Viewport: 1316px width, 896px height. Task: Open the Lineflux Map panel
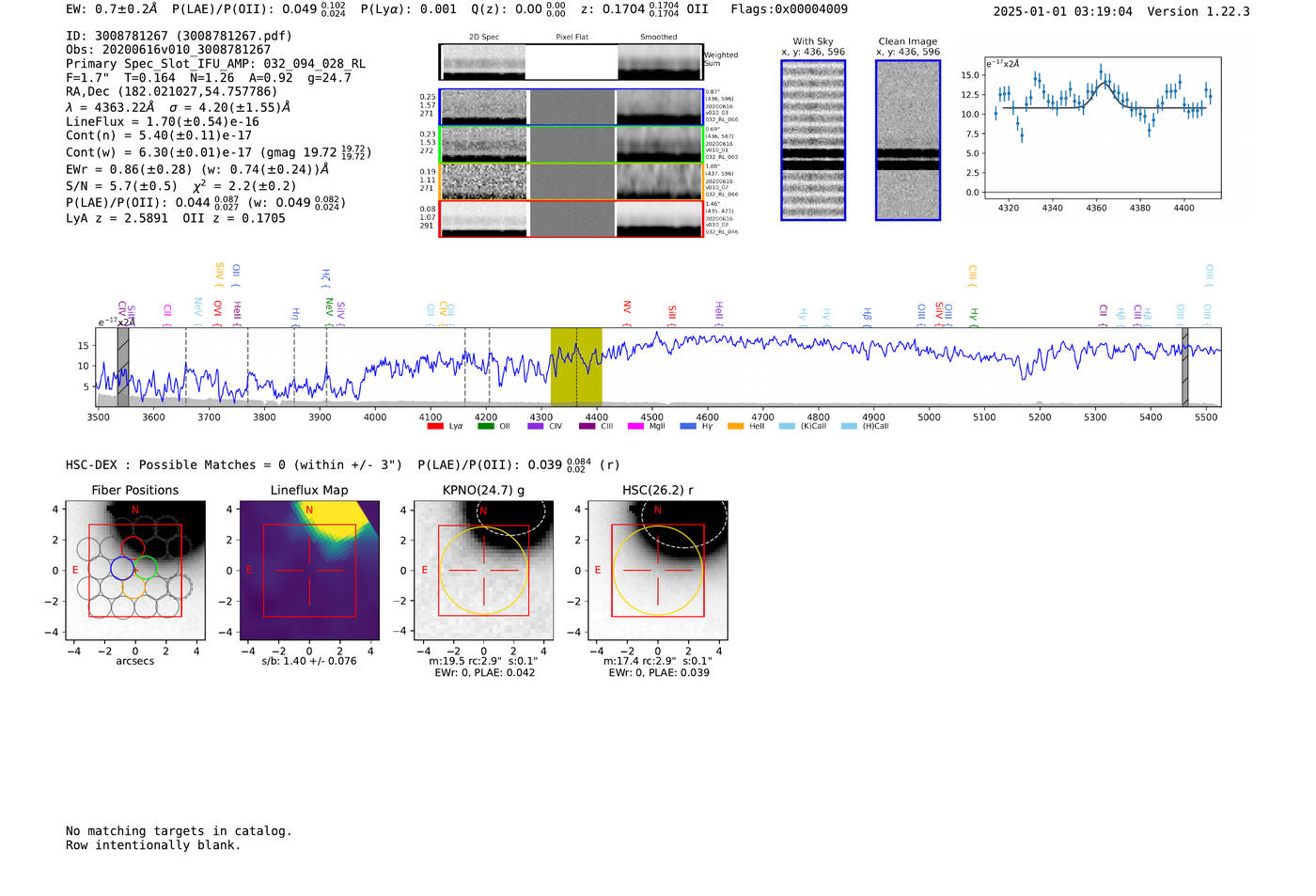pyautogui.click(x=309, y=571)
